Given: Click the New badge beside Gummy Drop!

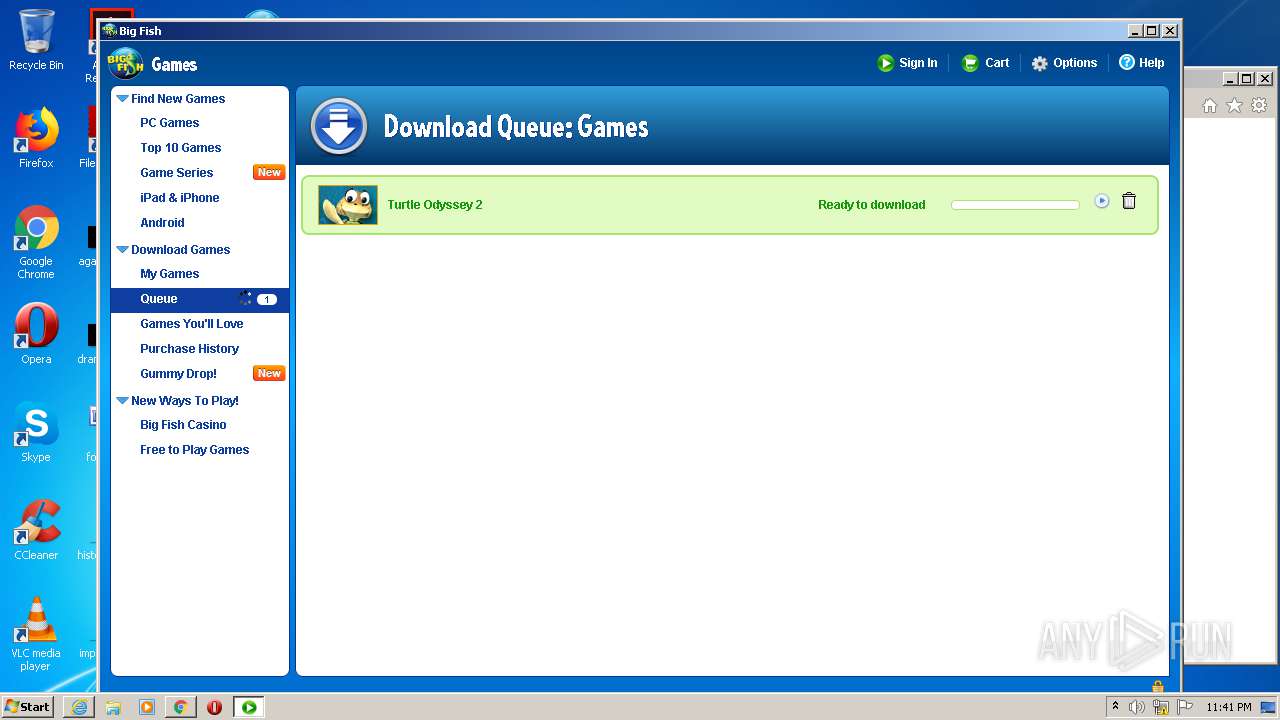Looking at the screenshot, I should pos(269,374).
